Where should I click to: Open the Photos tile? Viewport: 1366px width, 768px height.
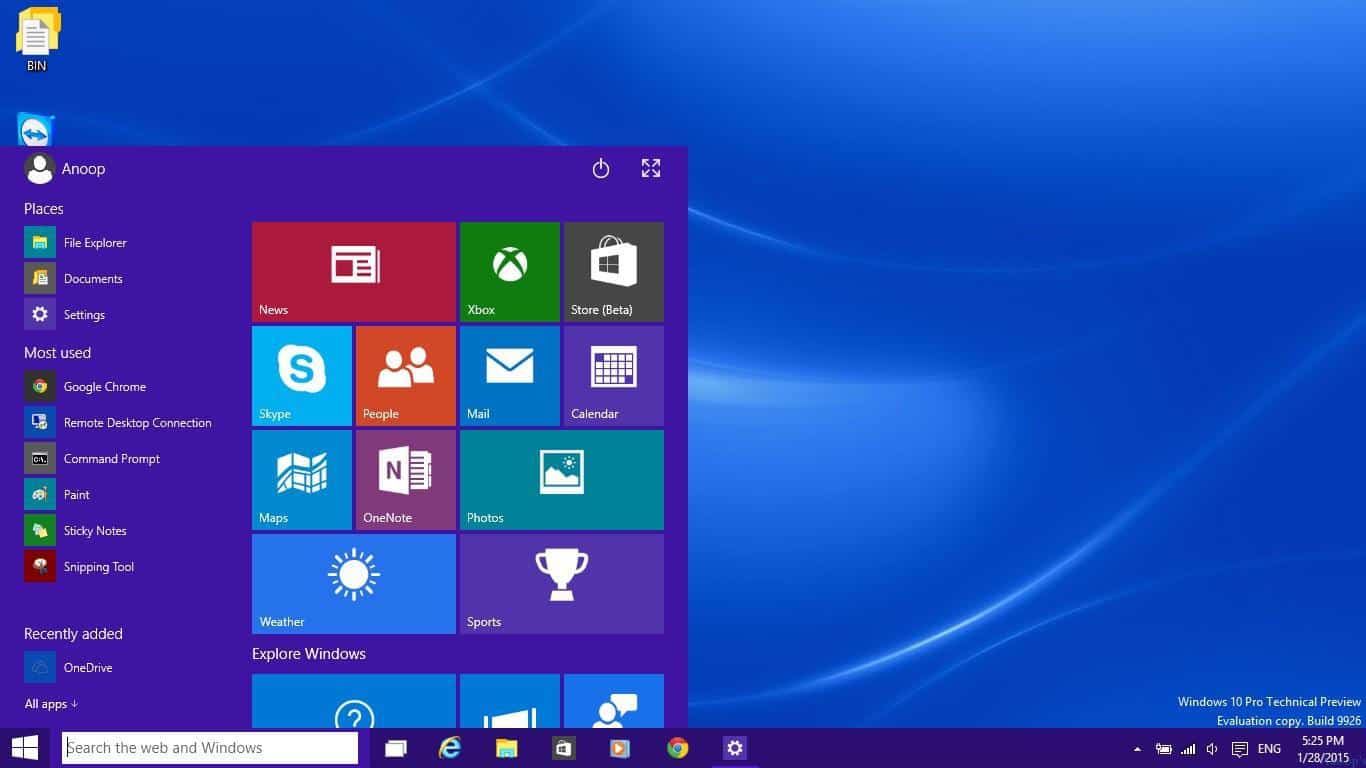point(562,480)
